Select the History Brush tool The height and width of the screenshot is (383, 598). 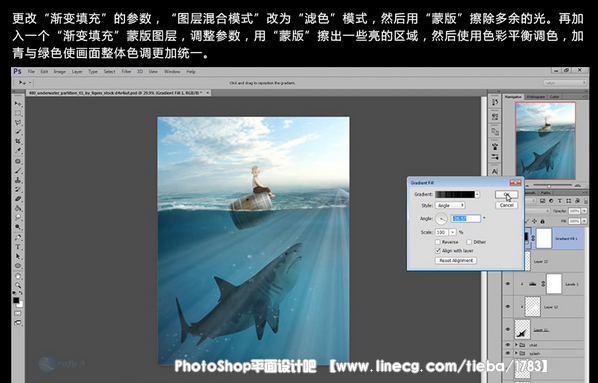tap(18, 190)
